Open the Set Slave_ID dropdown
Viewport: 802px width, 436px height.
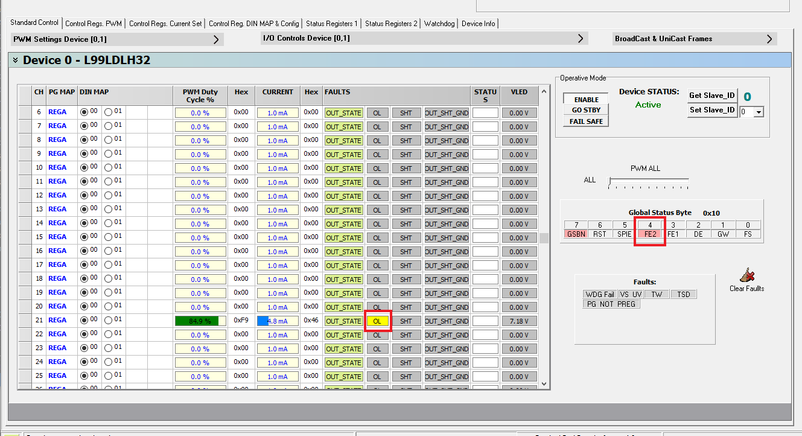click(x=758, y=111)
